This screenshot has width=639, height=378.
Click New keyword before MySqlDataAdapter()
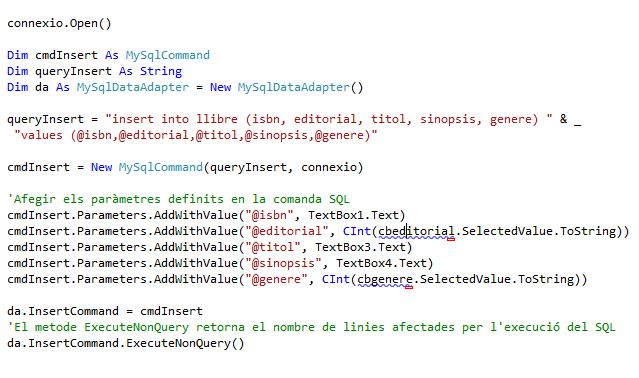tap(220, 87)
